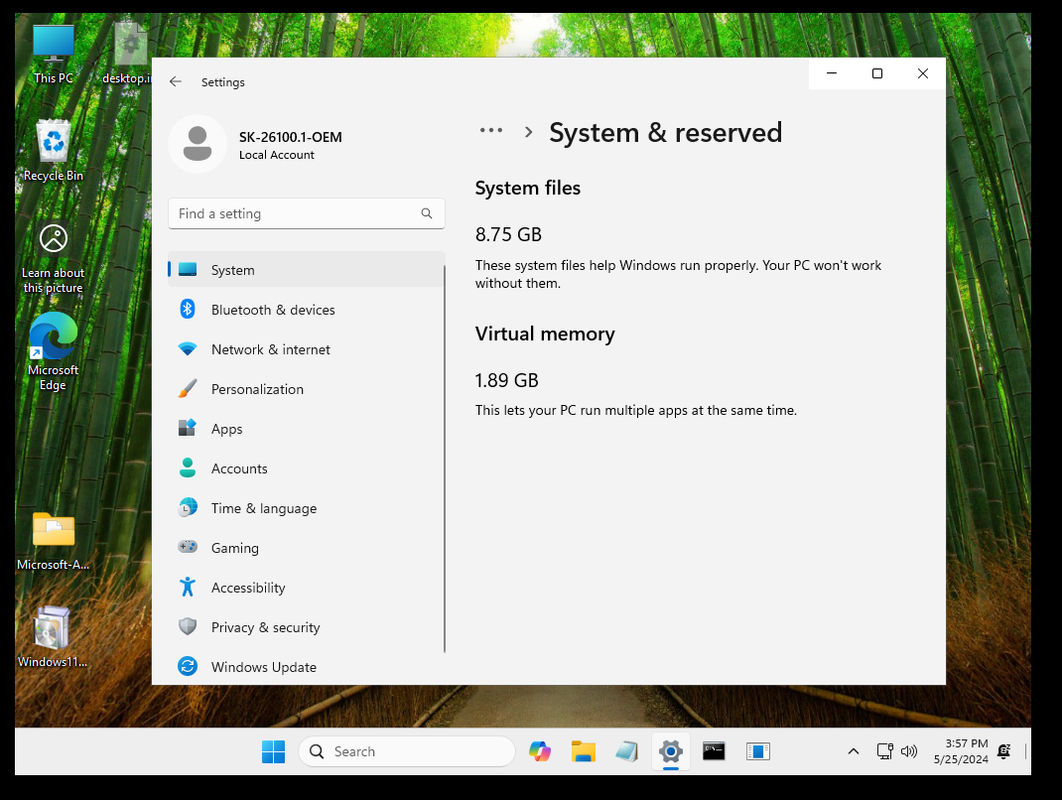Screen dimensions: 1062x800
Task: Click the Local Account label
Action: point(276,155)
